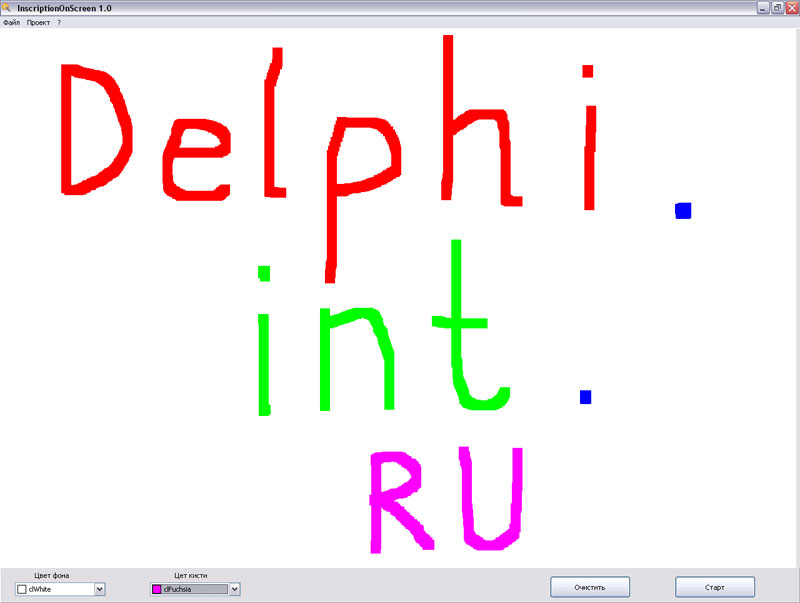Screen dimensions: 800x603
Task: Restore down the InscriptionOnScreen window
Action: point(777,8)
